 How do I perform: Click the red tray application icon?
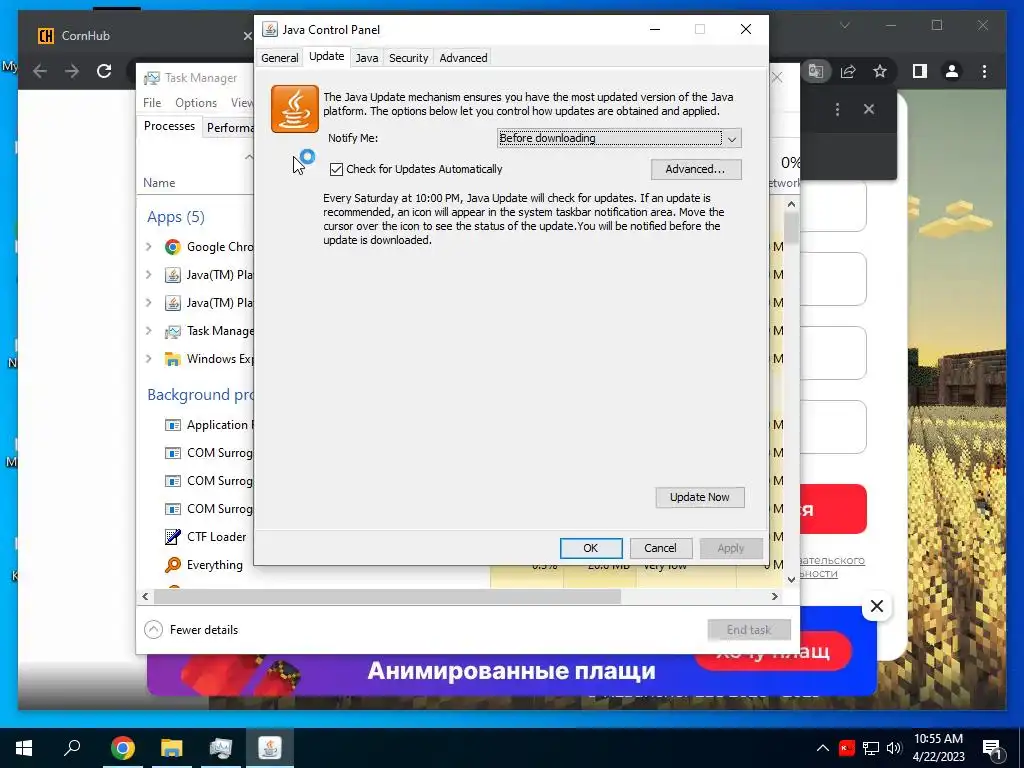847,748
